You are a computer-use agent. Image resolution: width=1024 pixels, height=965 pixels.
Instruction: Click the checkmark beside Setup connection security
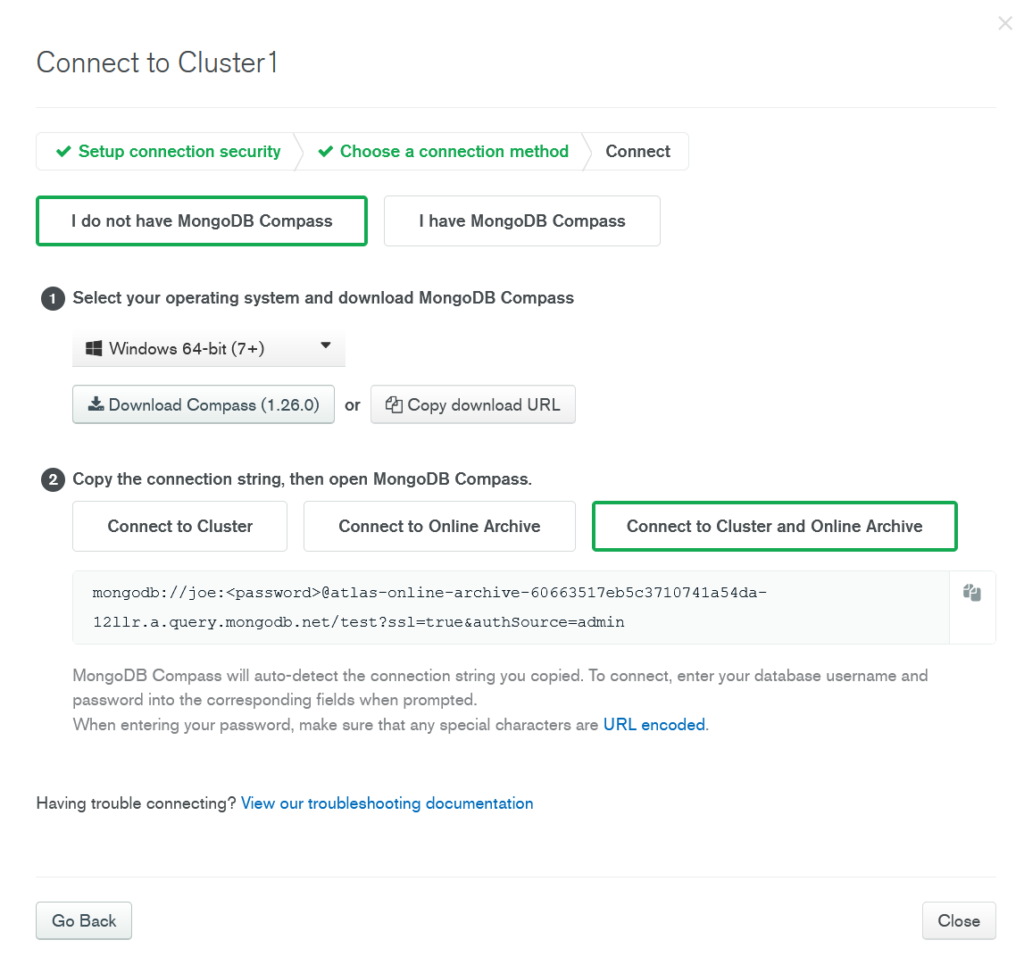[x=63, y=151]
